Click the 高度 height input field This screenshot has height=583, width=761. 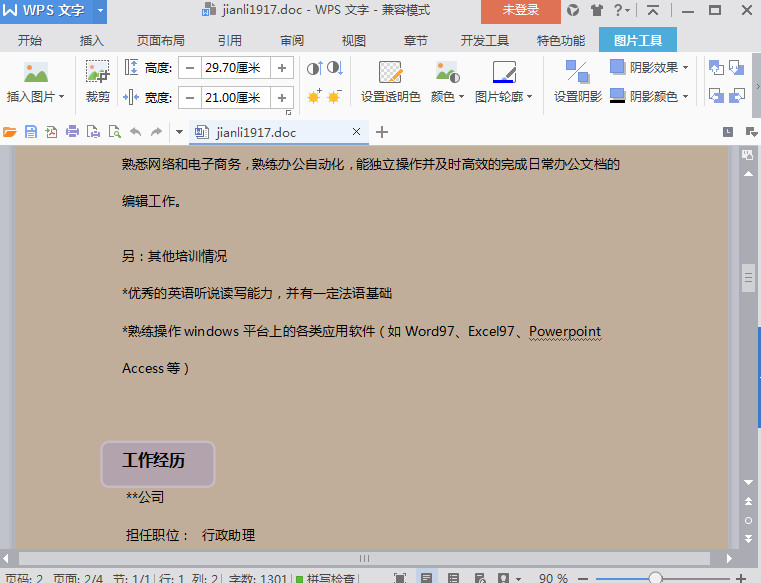235,67
